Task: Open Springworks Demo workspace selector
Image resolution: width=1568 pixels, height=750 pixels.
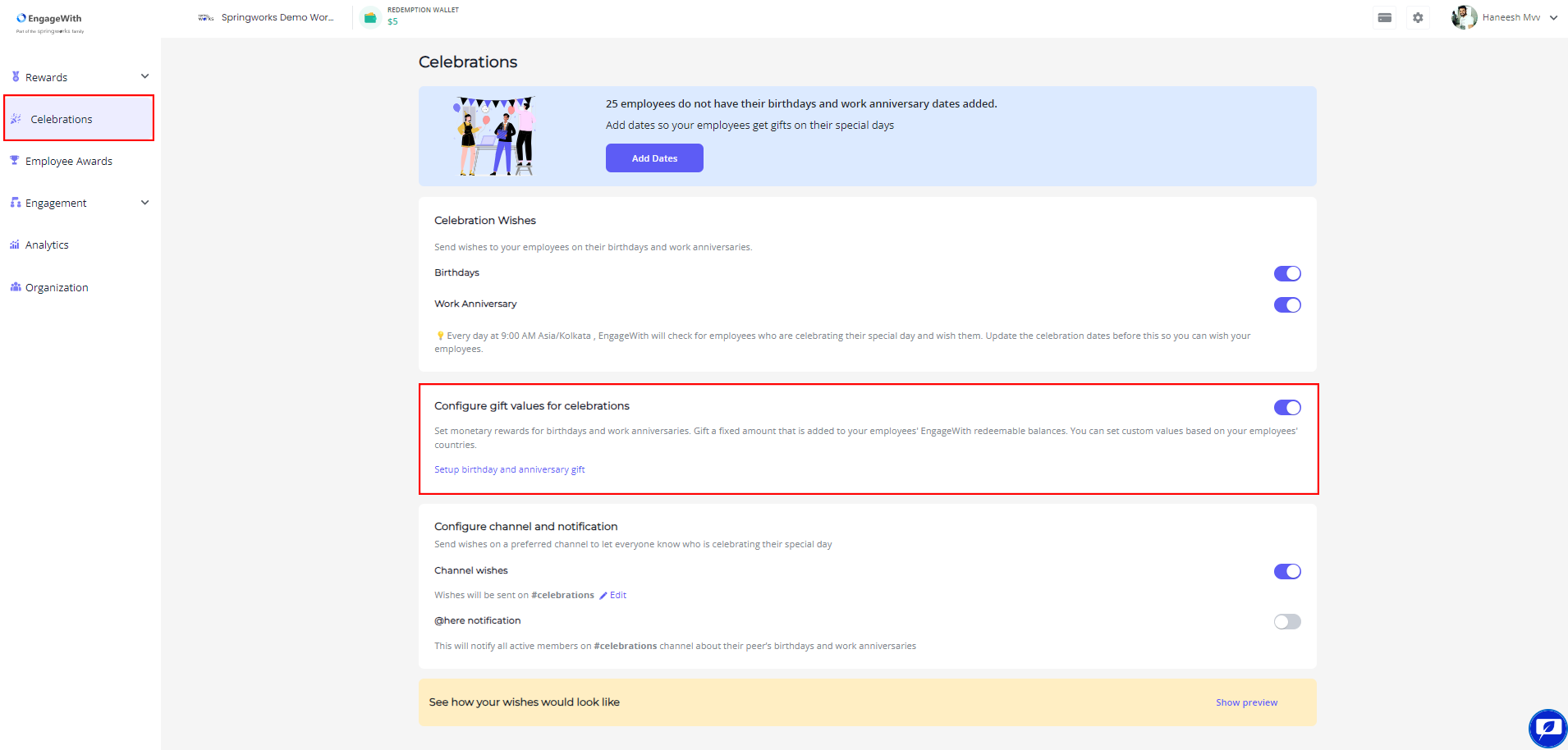Action: point(266,17)
